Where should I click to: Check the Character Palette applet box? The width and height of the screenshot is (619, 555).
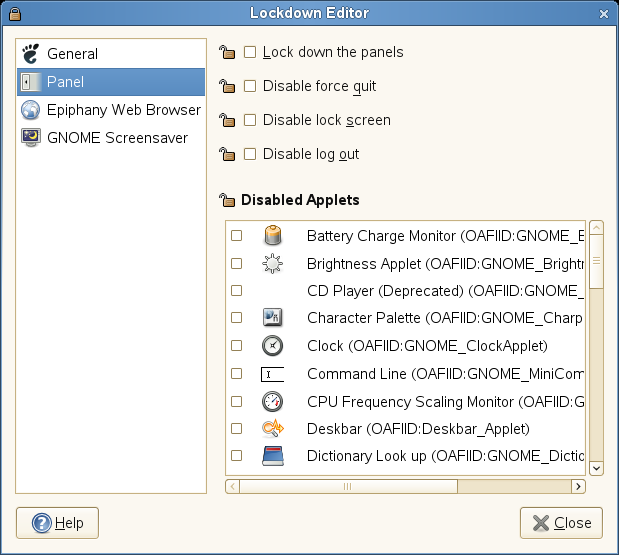point(236,317)
